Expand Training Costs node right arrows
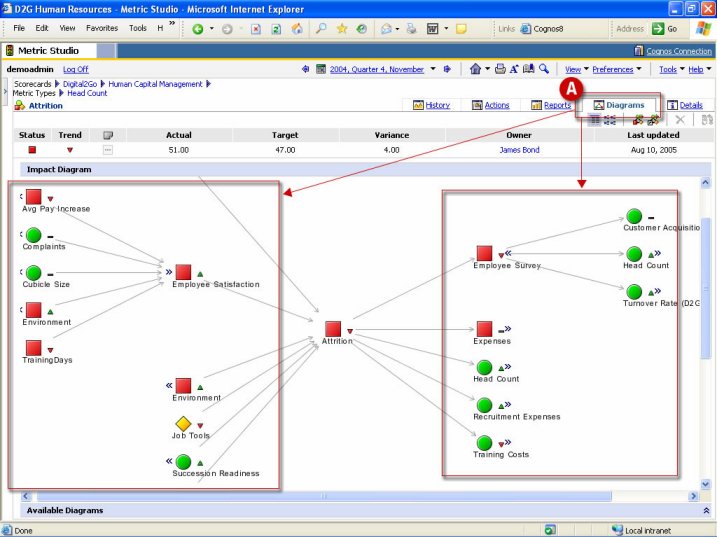This screenshot has height=537, width=717. tap(508, 442)
